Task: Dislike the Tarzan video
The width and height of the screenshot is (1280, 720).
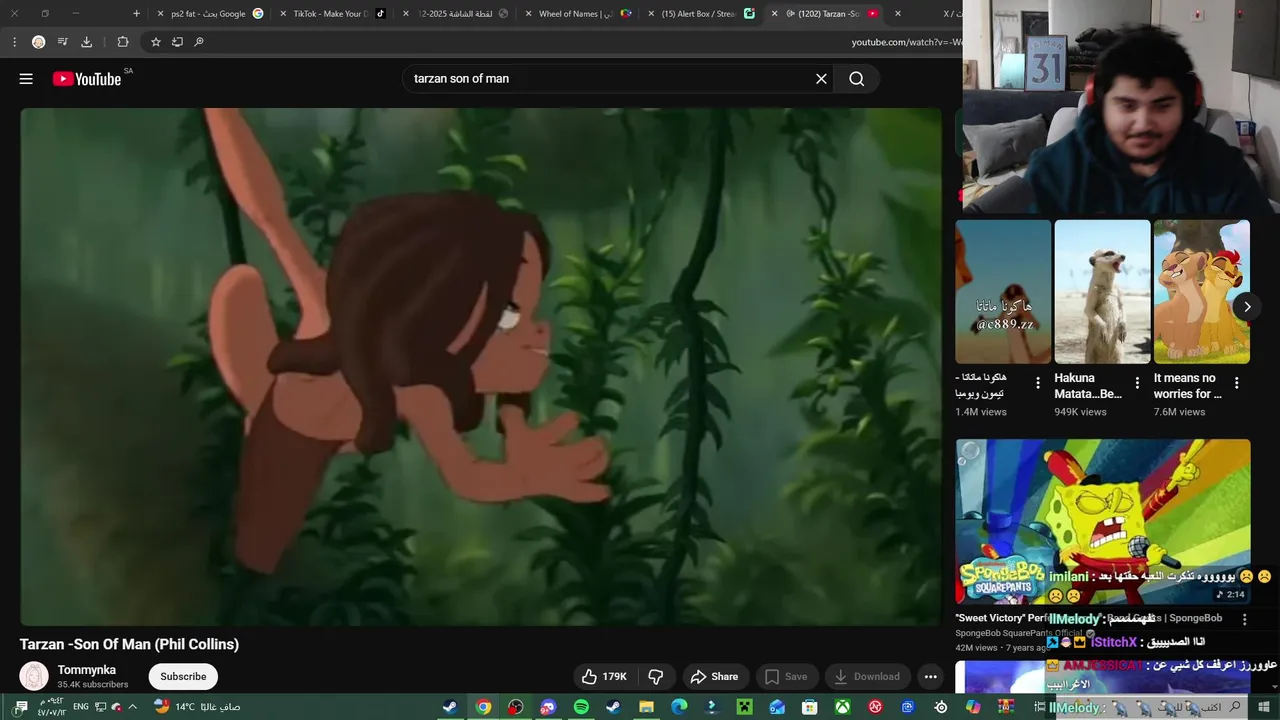Action: pyautogui.click(x=655, y=677)
